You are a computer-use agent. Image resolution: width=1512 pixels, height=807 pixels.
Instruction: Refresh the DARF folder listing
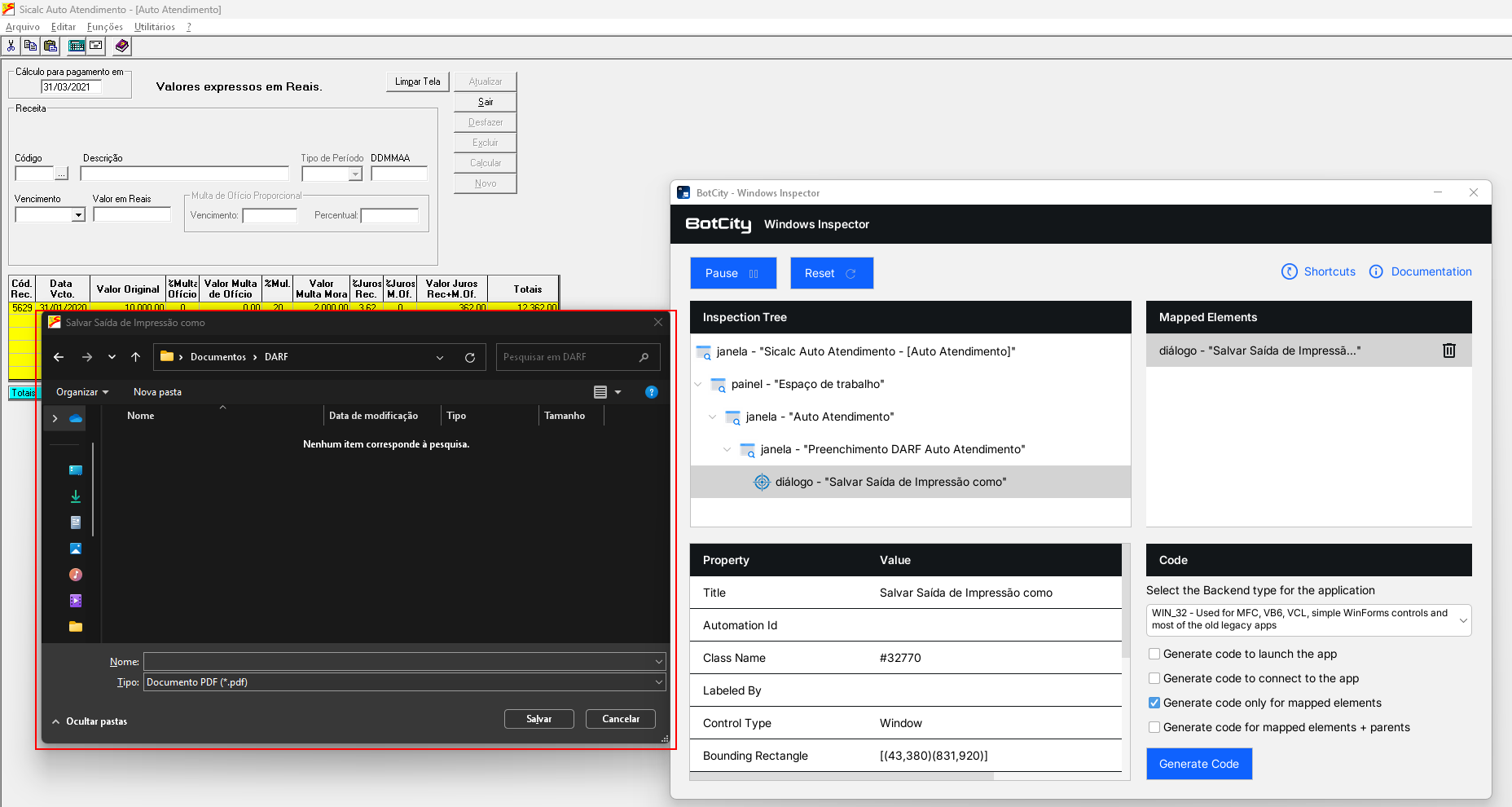pos(470,357)
